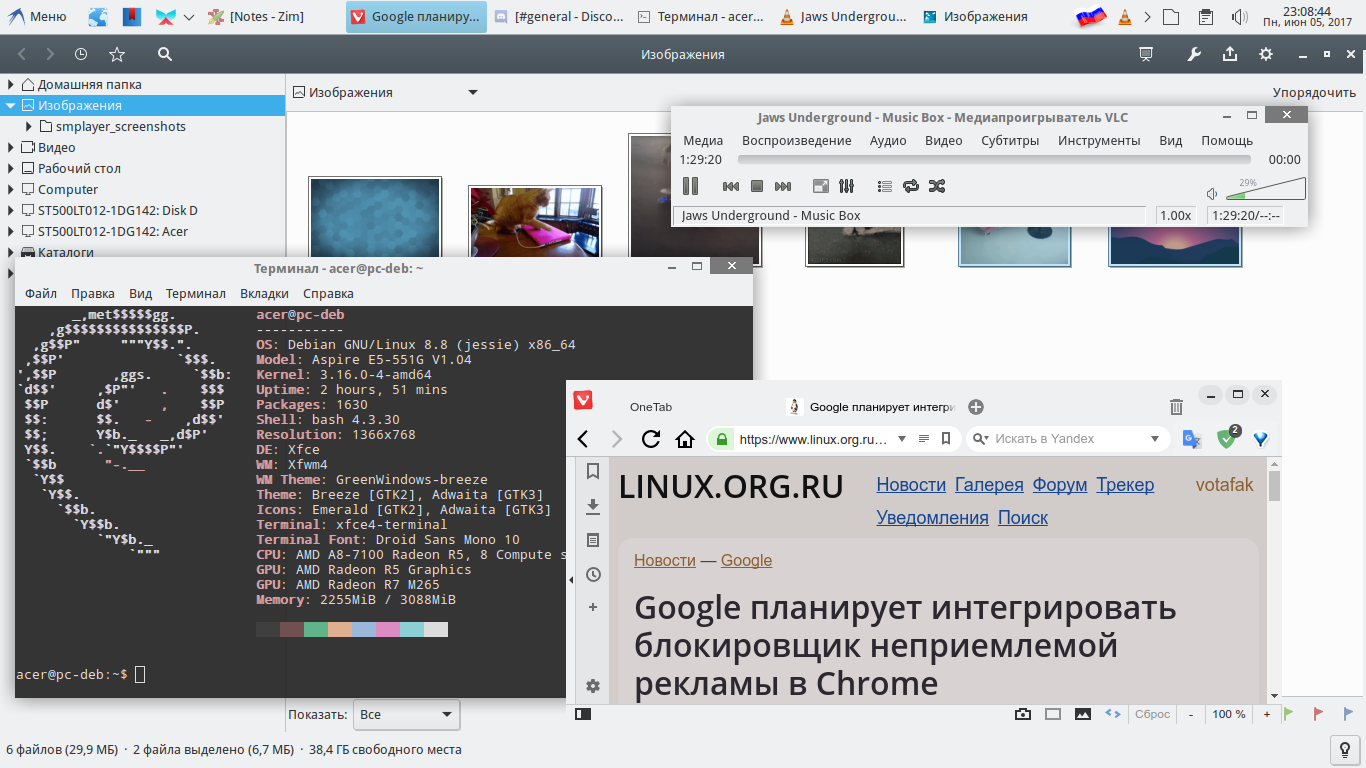Open terminal Вкладки menu
Viewport: 1366px width, 768px height.
coord(264,293)
